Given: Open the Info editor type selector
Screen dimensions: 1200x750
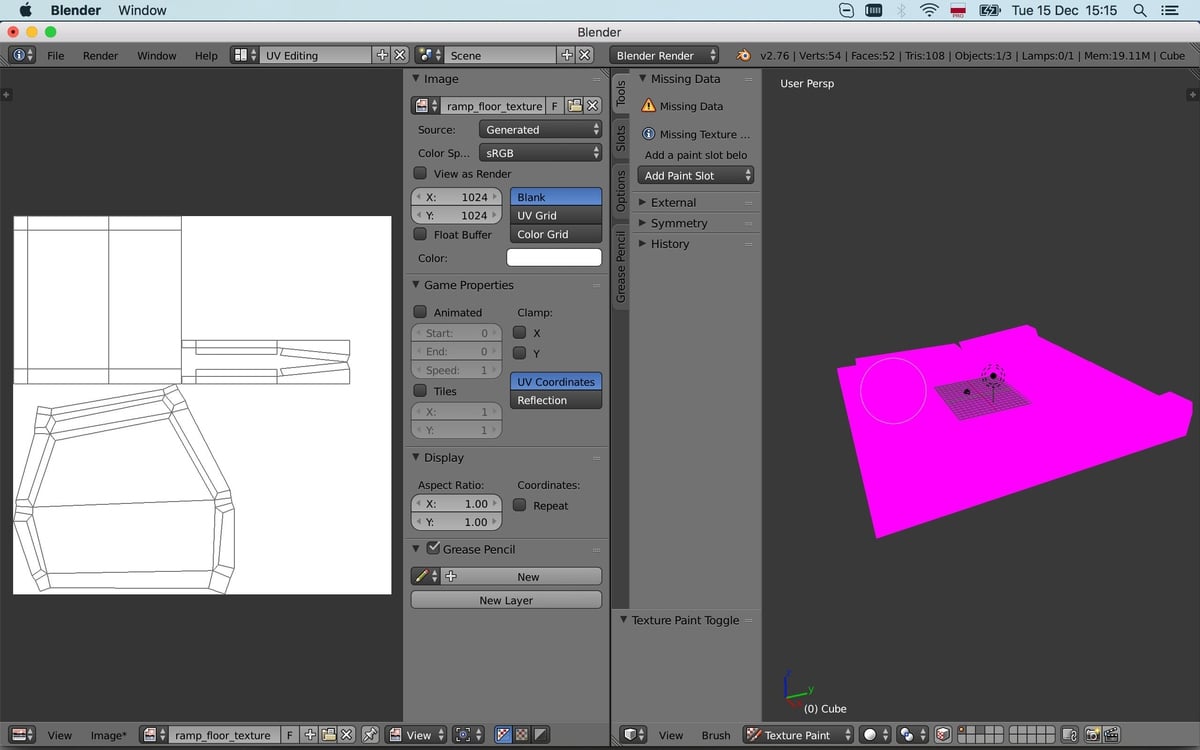Looking at the screenshot, I should [x=21, y=55].
